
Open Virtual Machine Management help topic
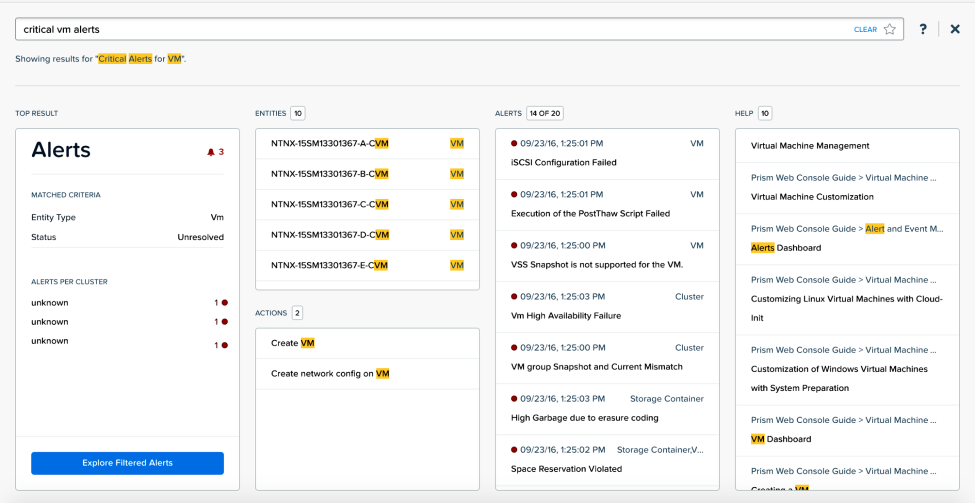click(x=848, y=146)
